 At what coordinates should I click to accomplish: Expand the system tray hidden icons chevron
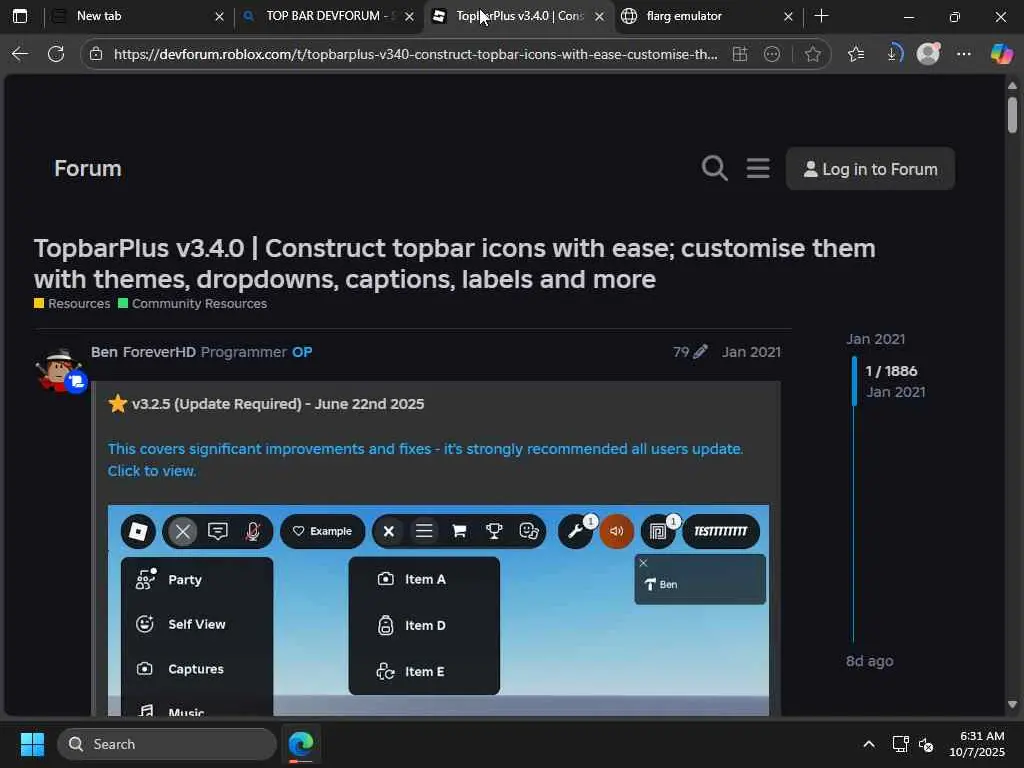[869, 744]
